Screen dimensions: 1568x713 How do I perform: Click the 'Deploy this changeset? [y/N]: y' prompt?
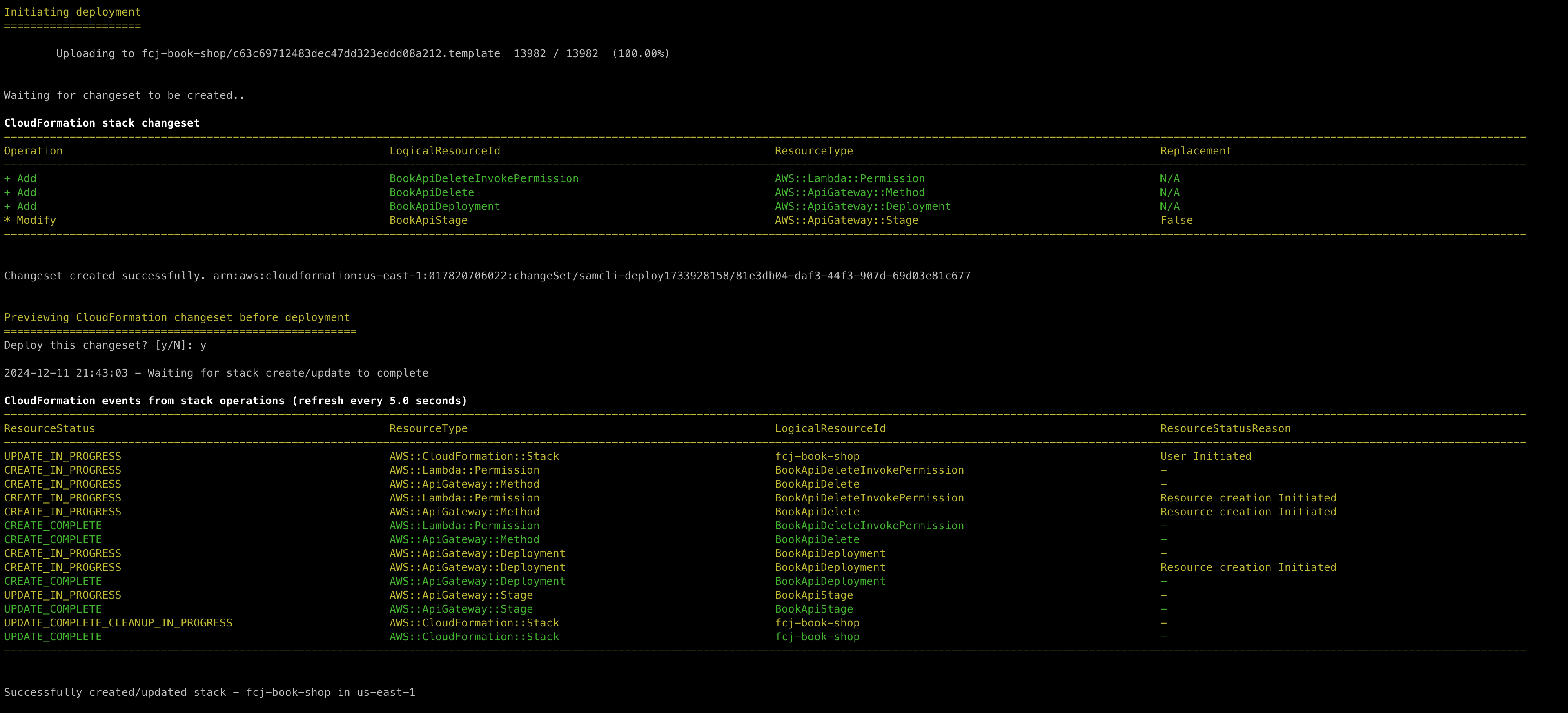[x=105, y=345]
